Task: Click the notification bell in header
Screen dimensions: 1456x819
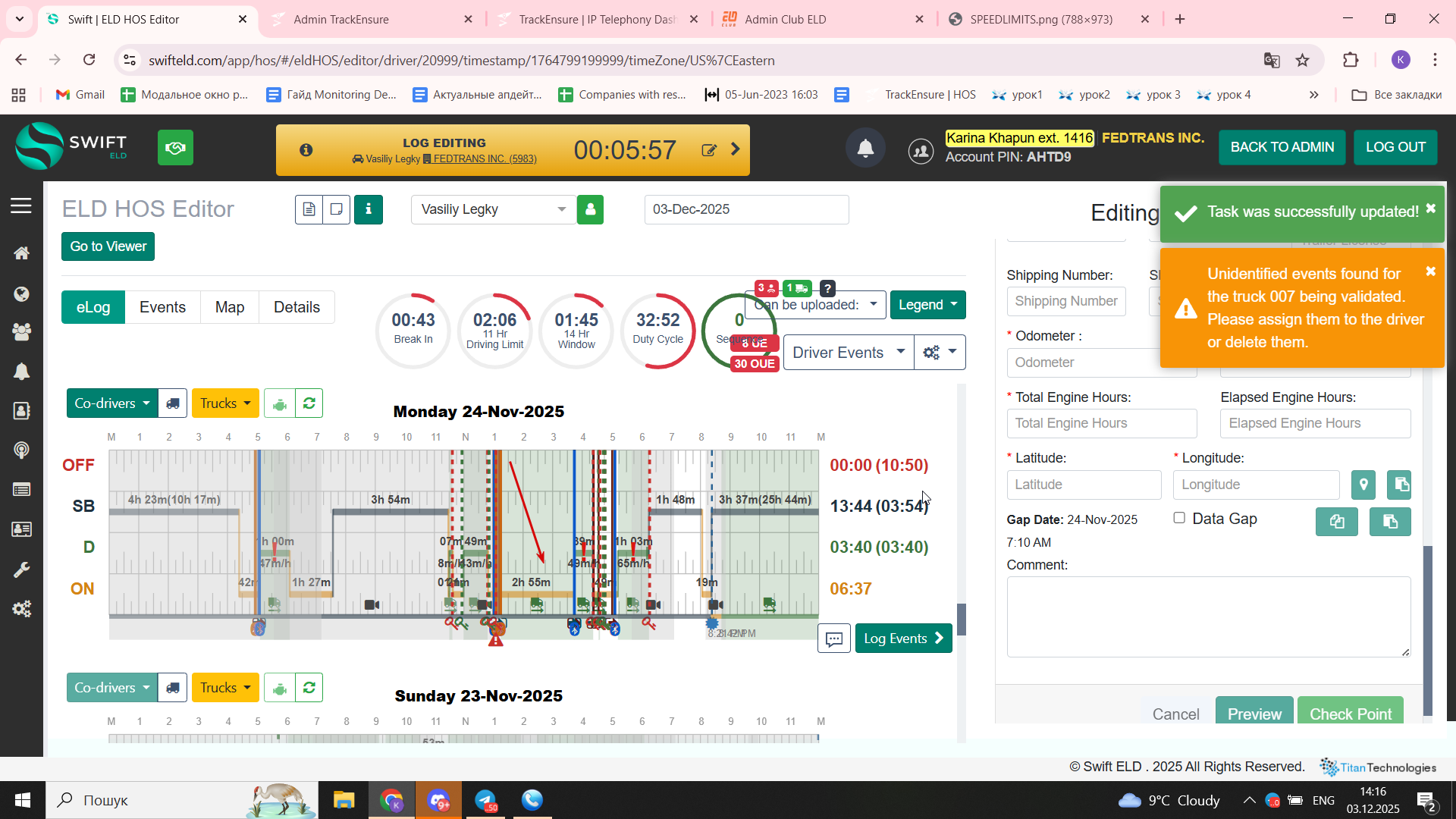Action: click(x=865, y=149)
